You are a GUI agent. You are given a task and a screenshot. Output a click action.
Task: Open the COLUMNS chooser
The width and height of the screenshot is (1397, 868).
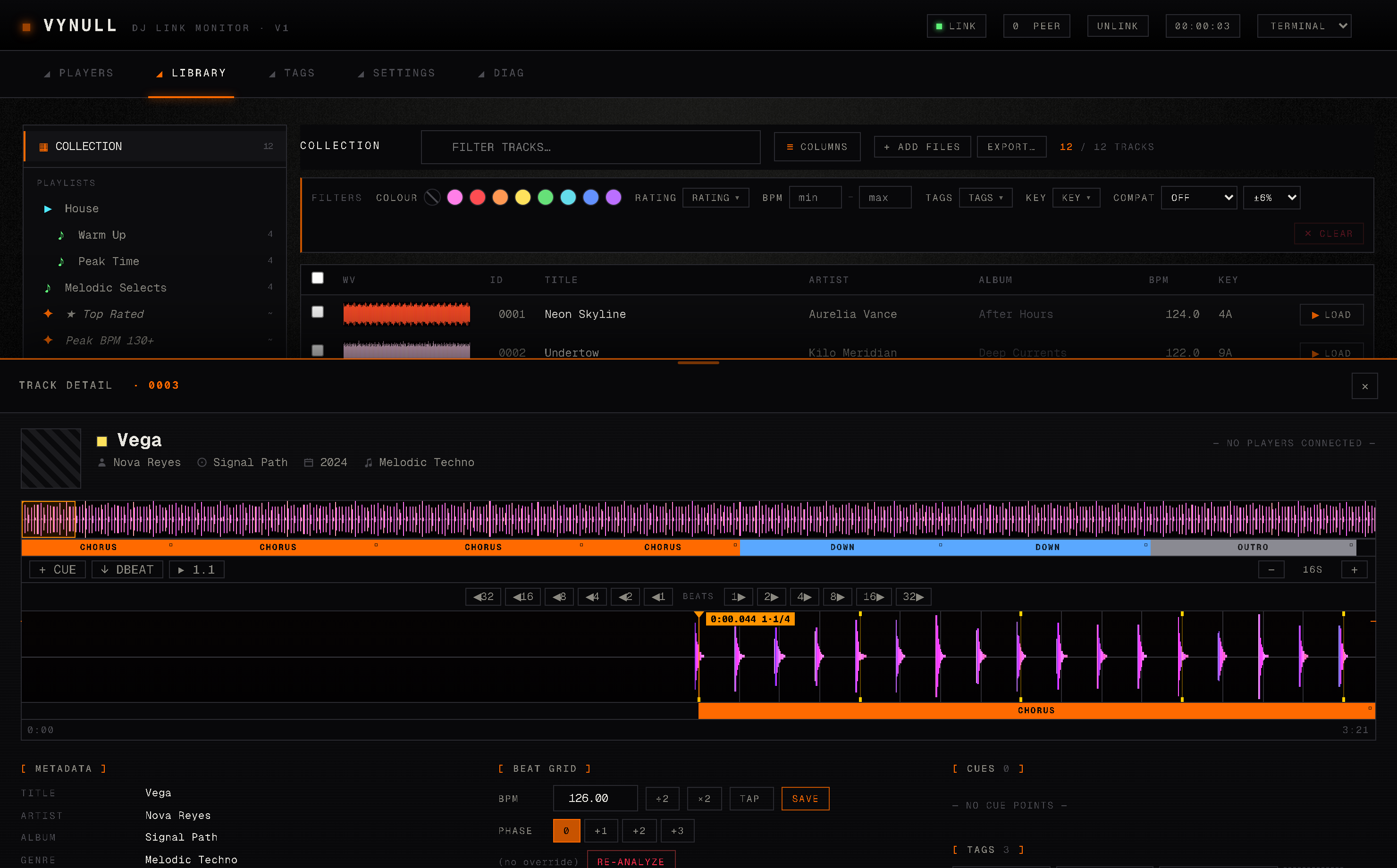point(817,147)
